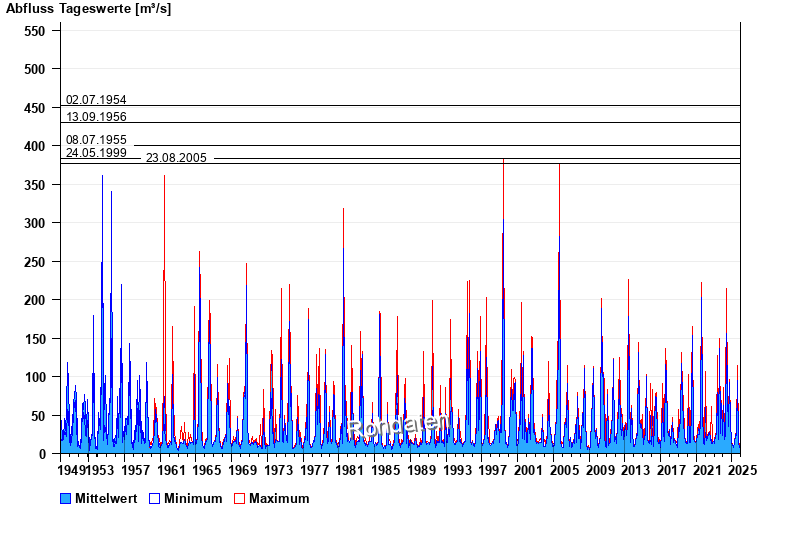Screen dimensions: 800x550
Task: Click the 1981 x-axis year label
Action: 350,470
